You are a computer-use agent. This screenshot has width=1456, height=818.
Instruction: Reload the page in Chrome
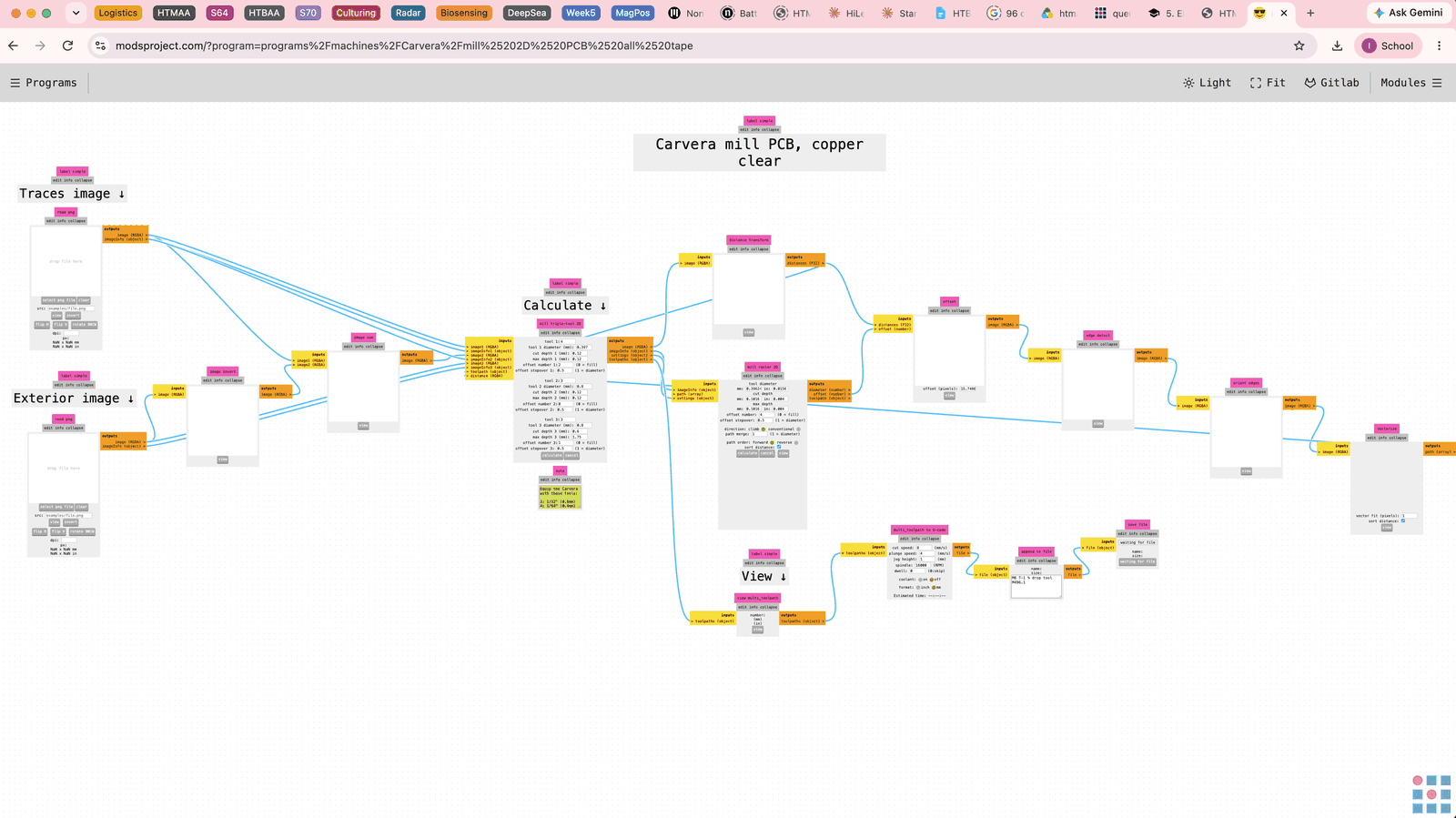click(67, 45)
